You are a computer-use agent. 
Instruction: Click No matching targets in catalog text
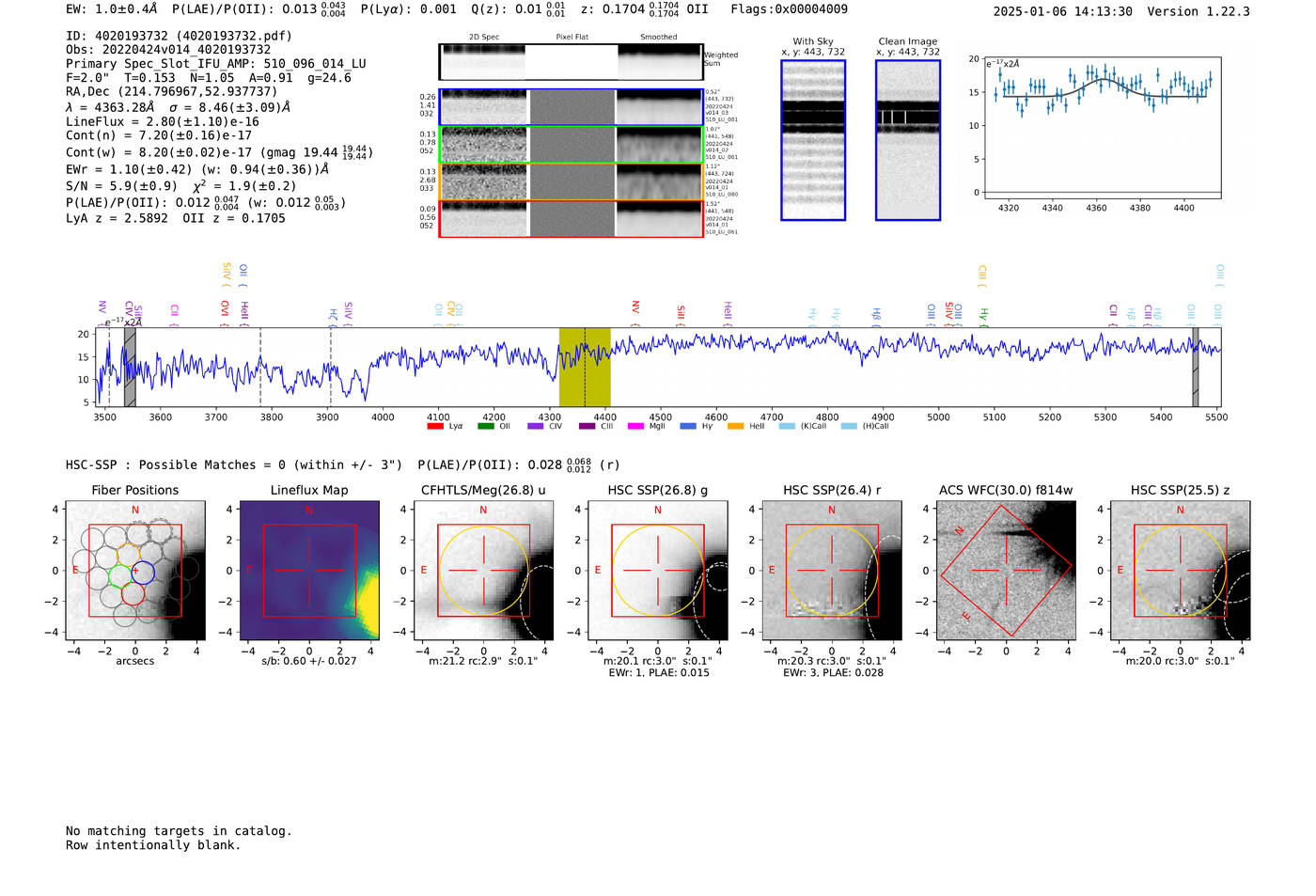tap(179, 831)
